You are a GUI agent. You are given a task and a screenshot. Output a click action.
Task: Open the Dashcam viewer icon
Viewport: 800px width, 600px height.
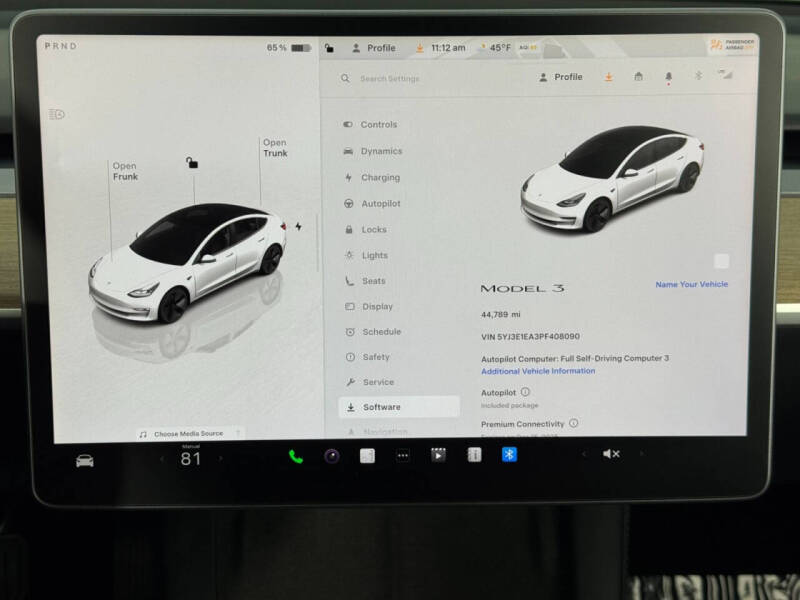[437, 454]
